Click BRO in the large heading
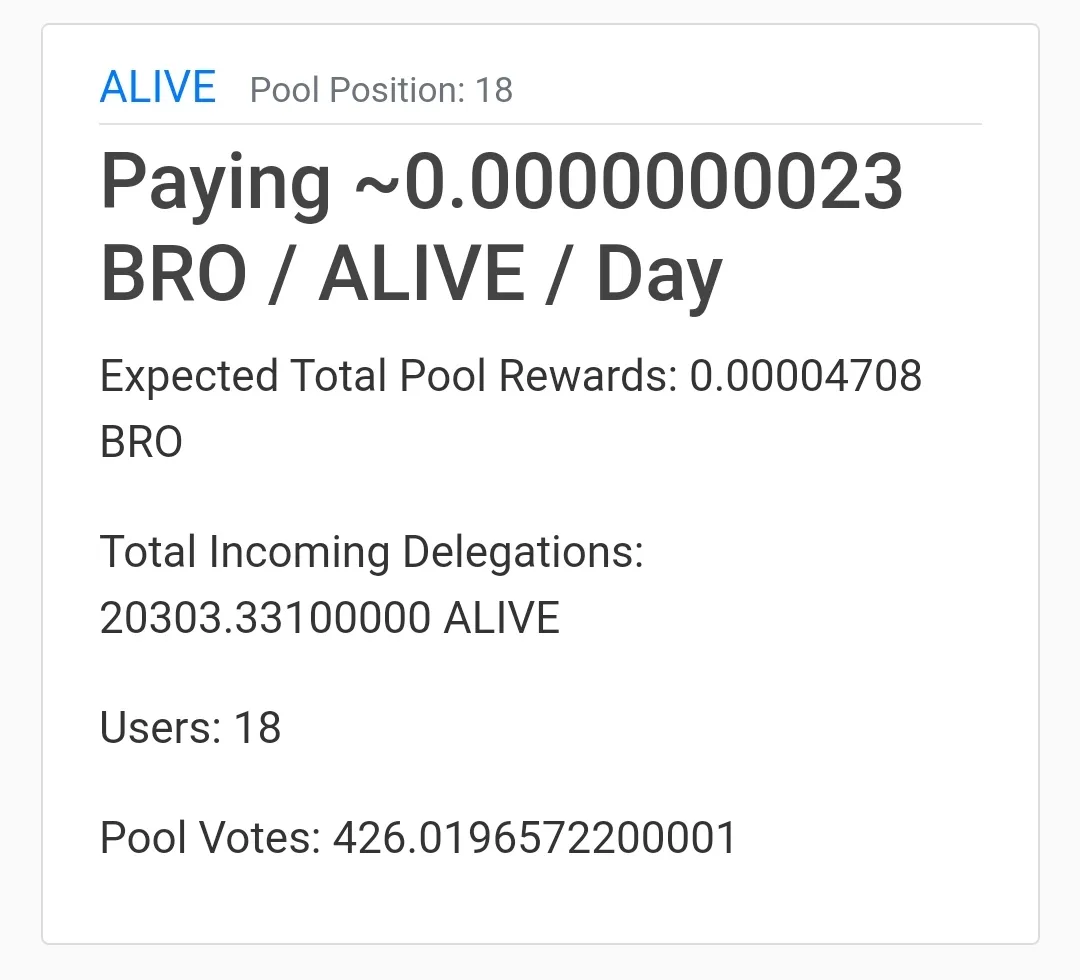The width and height of the screenshot is (1080, 980). tap(173, 274)
